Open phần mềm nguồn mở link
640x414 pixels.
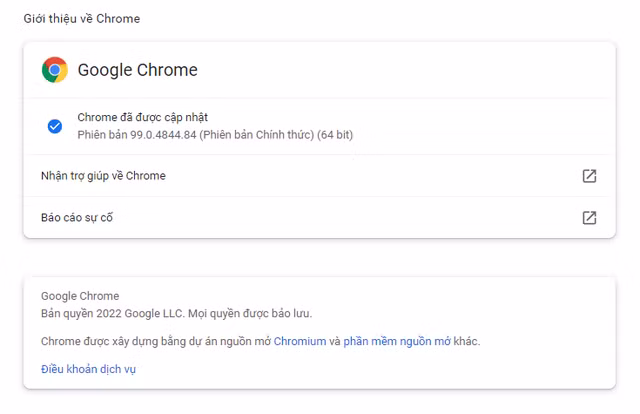[x=397, y=341]
